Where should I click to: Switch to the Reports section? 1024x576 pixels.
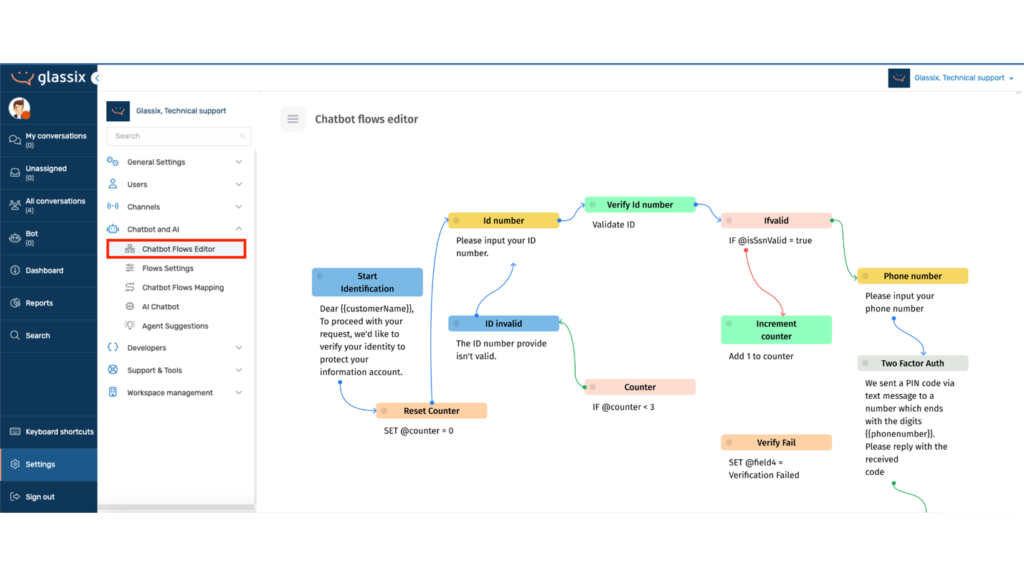(40, 302)
